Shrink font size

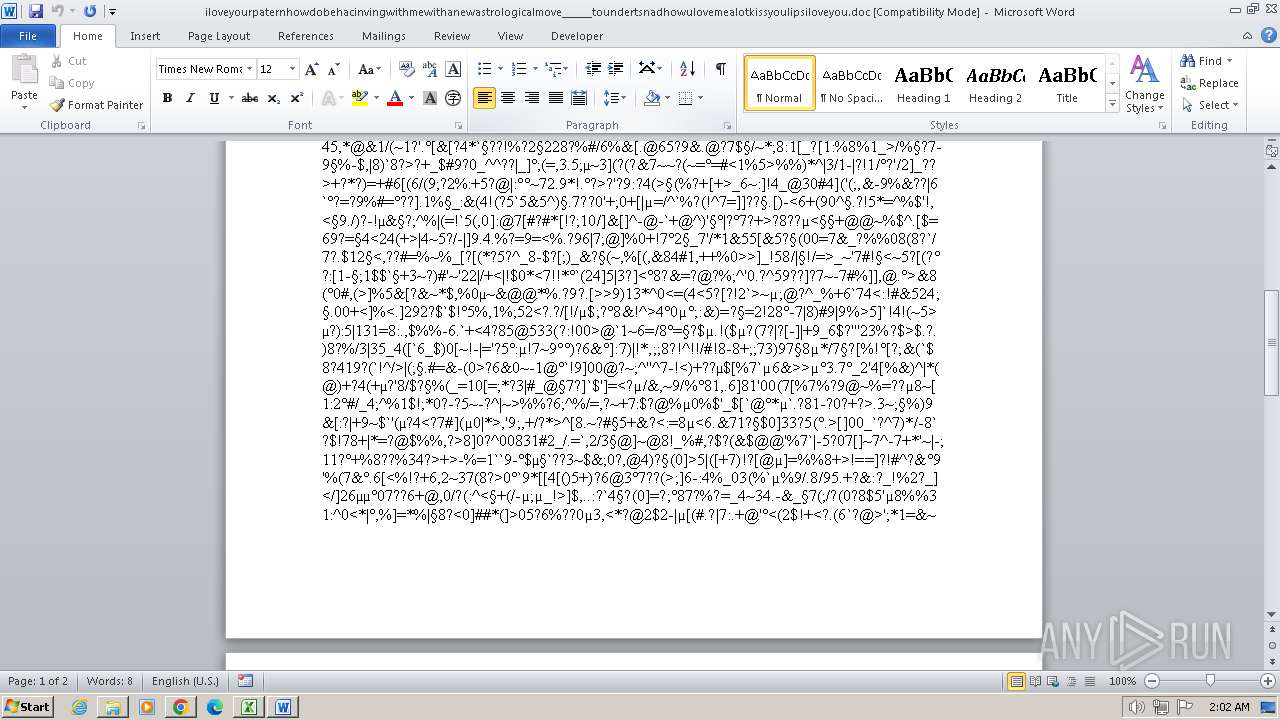[x=332, y=69]
